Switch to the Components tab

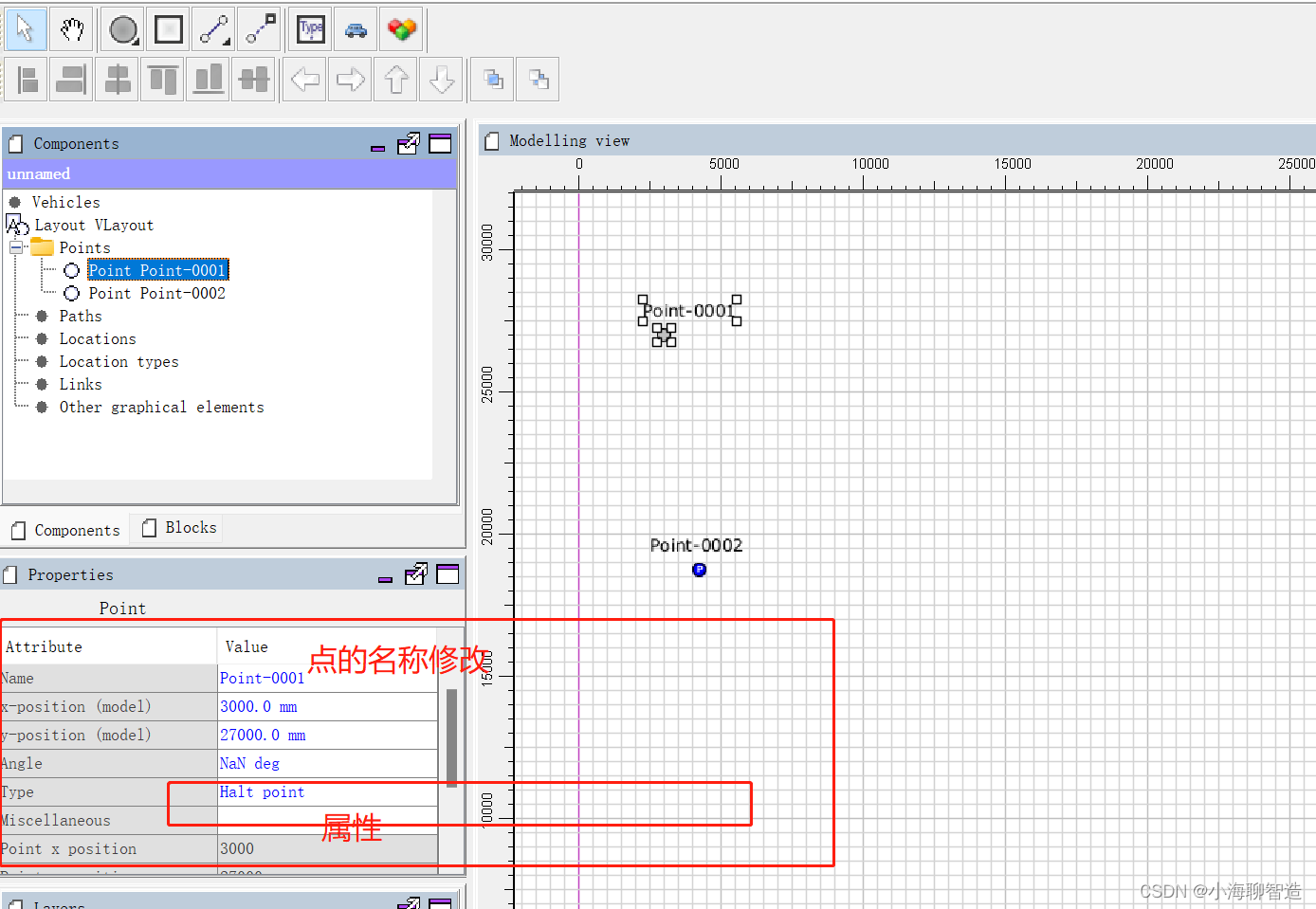click(x=65, y=530)
